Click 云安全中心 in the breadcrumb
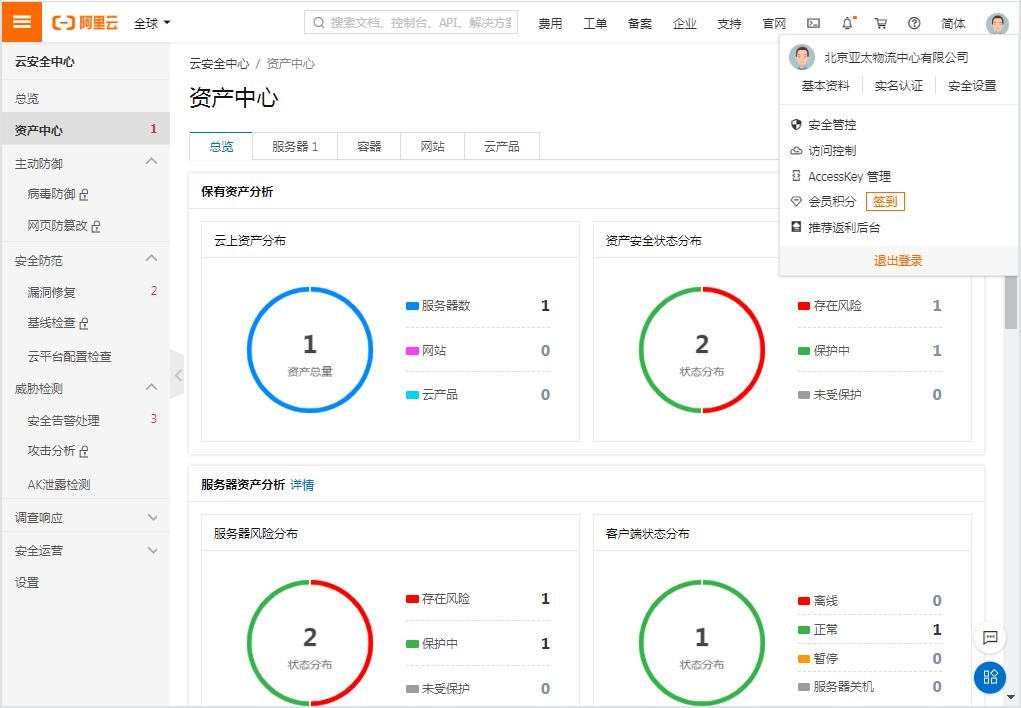Image resolution: width=1021 pixels, height=708 pixels. 219,64
